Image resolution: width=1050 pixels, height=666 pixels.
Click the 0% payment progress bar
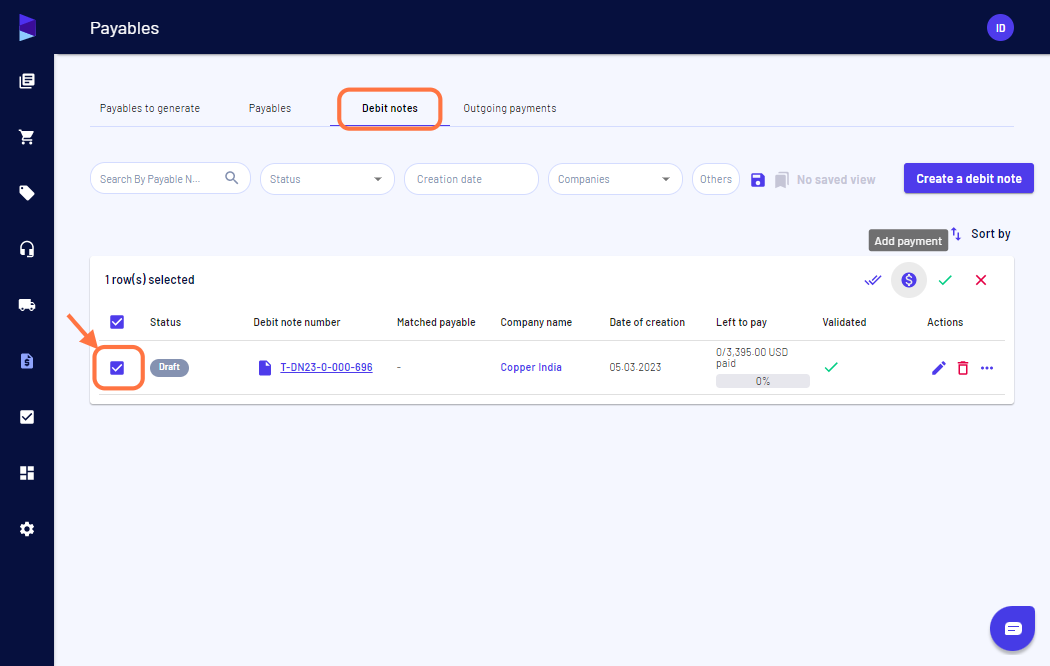click(763, 381)
